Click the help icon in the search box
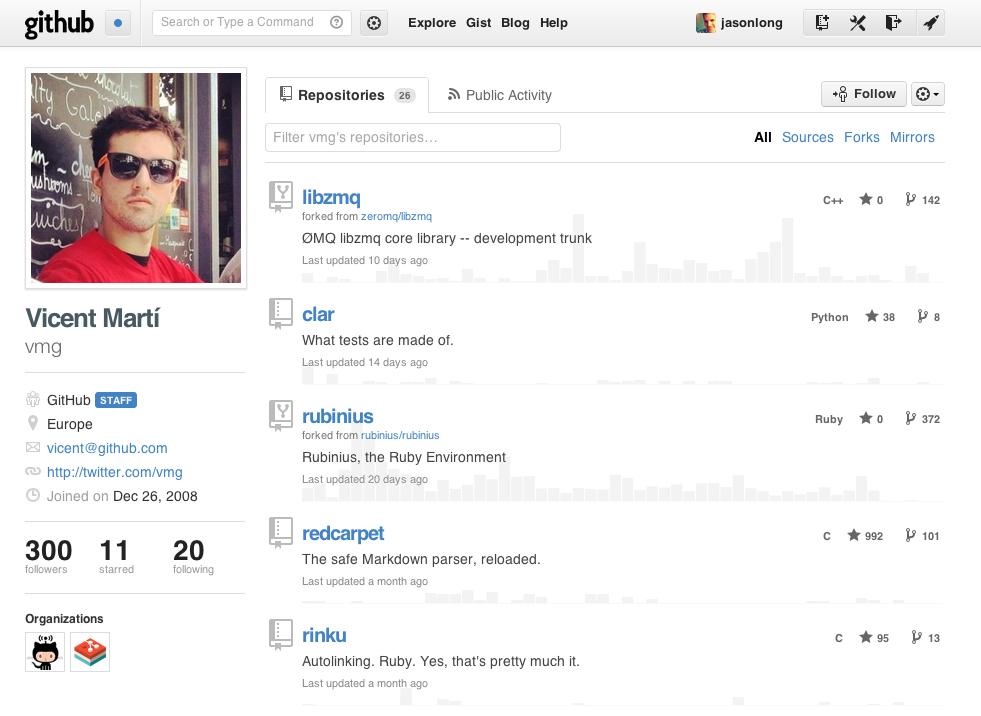 point(336,22)
